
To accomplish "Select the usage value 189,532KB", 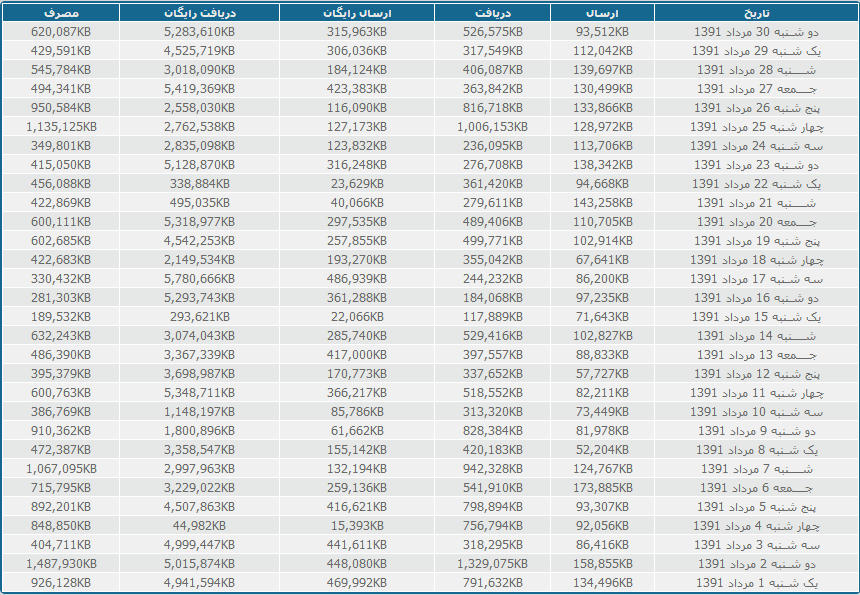I will [x=61, y=317].
